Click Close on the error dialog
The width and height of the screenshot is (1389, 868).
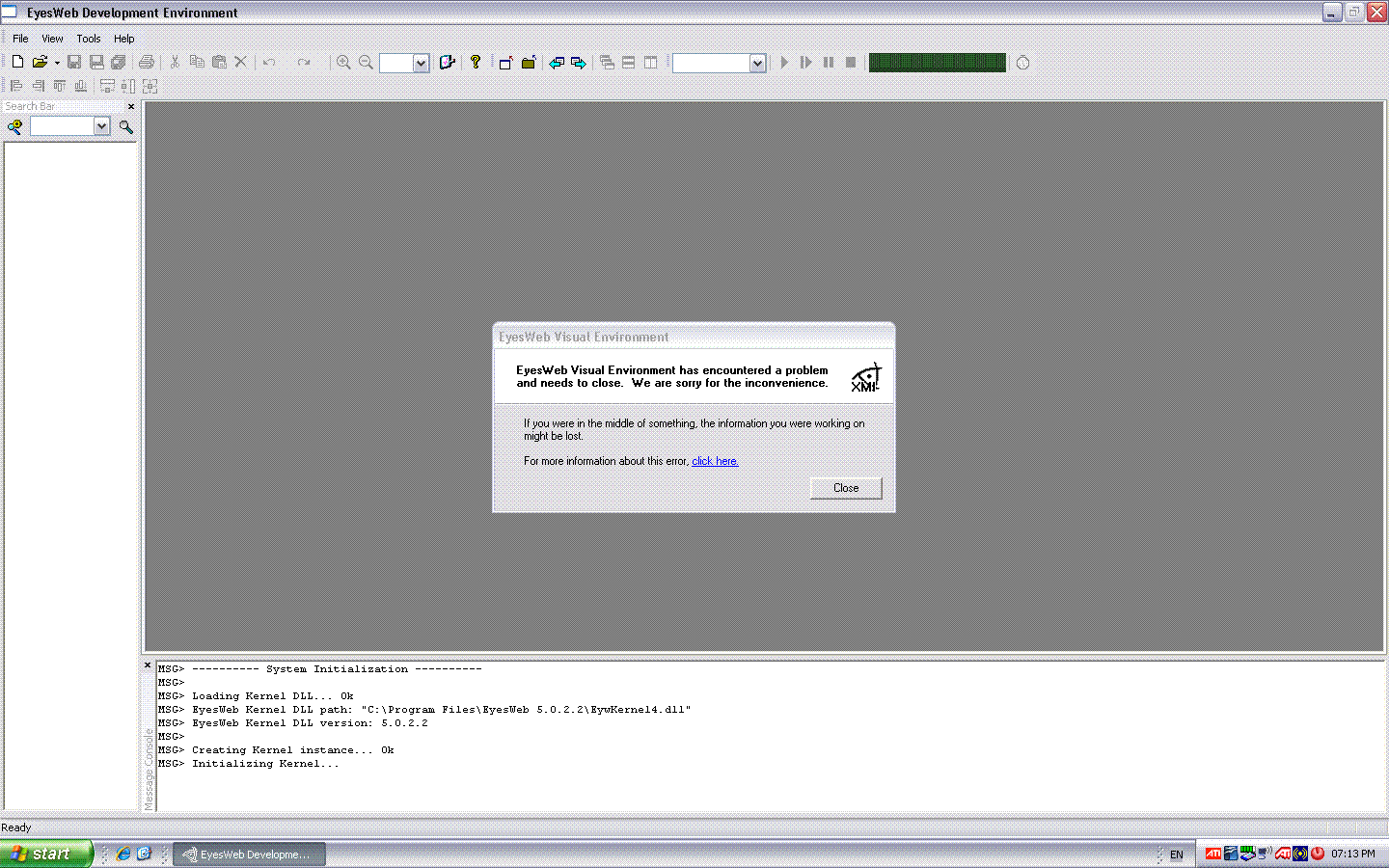coord(845,488)
